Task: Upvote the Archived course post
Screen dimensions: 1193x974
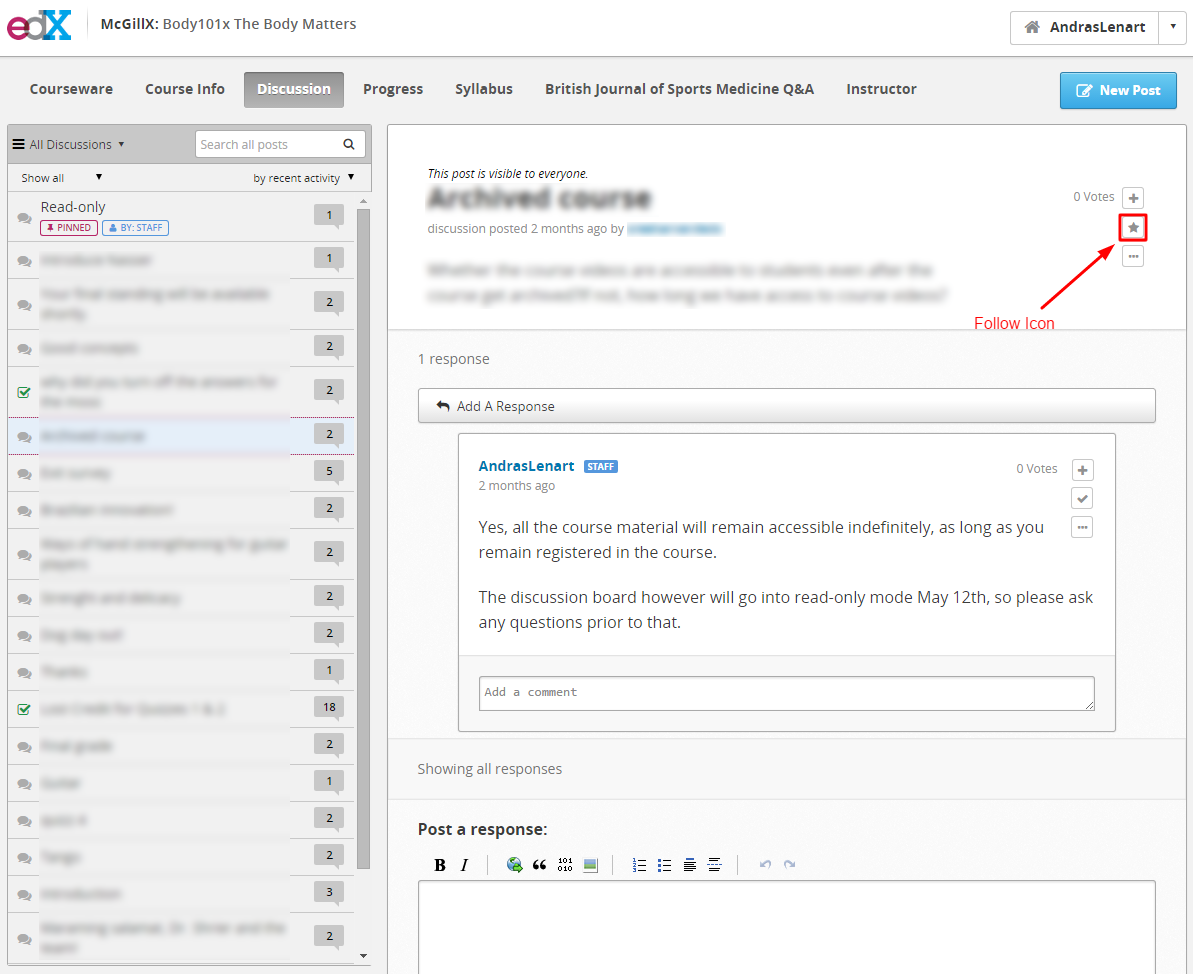Action: tap(1133, 198)
